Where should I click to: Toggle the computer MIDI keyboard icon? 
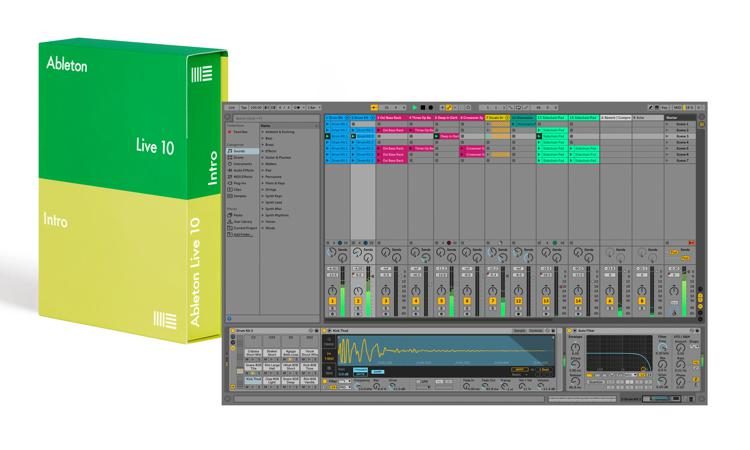657,108
